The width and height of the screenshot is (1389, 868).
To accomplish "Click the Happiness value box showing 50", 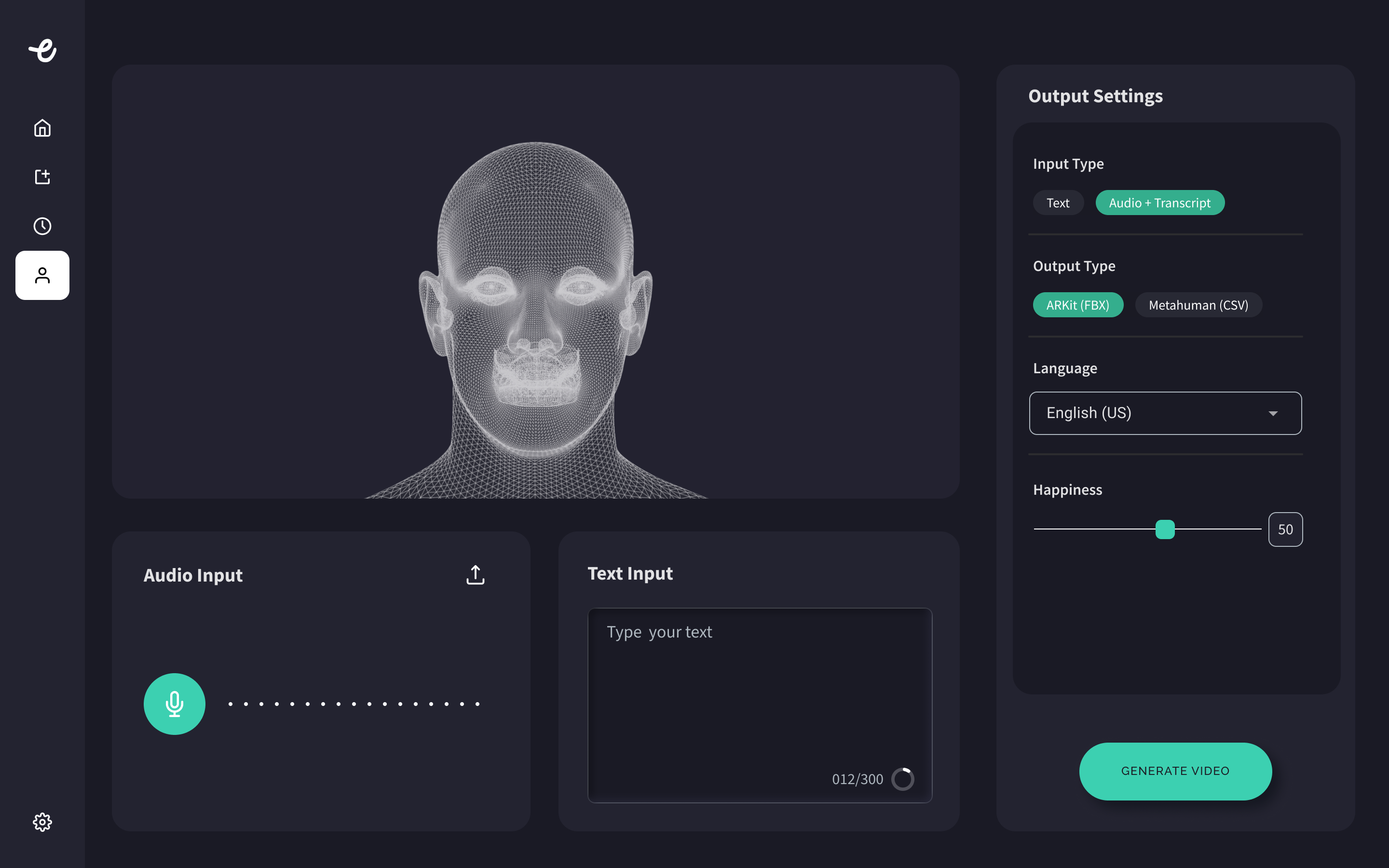I will 1285,529.
